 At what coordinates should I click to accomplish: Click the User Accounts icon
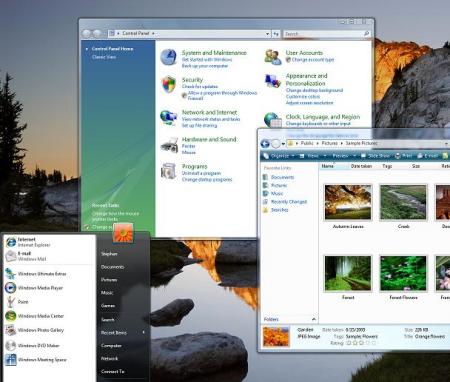coord(273,57)
